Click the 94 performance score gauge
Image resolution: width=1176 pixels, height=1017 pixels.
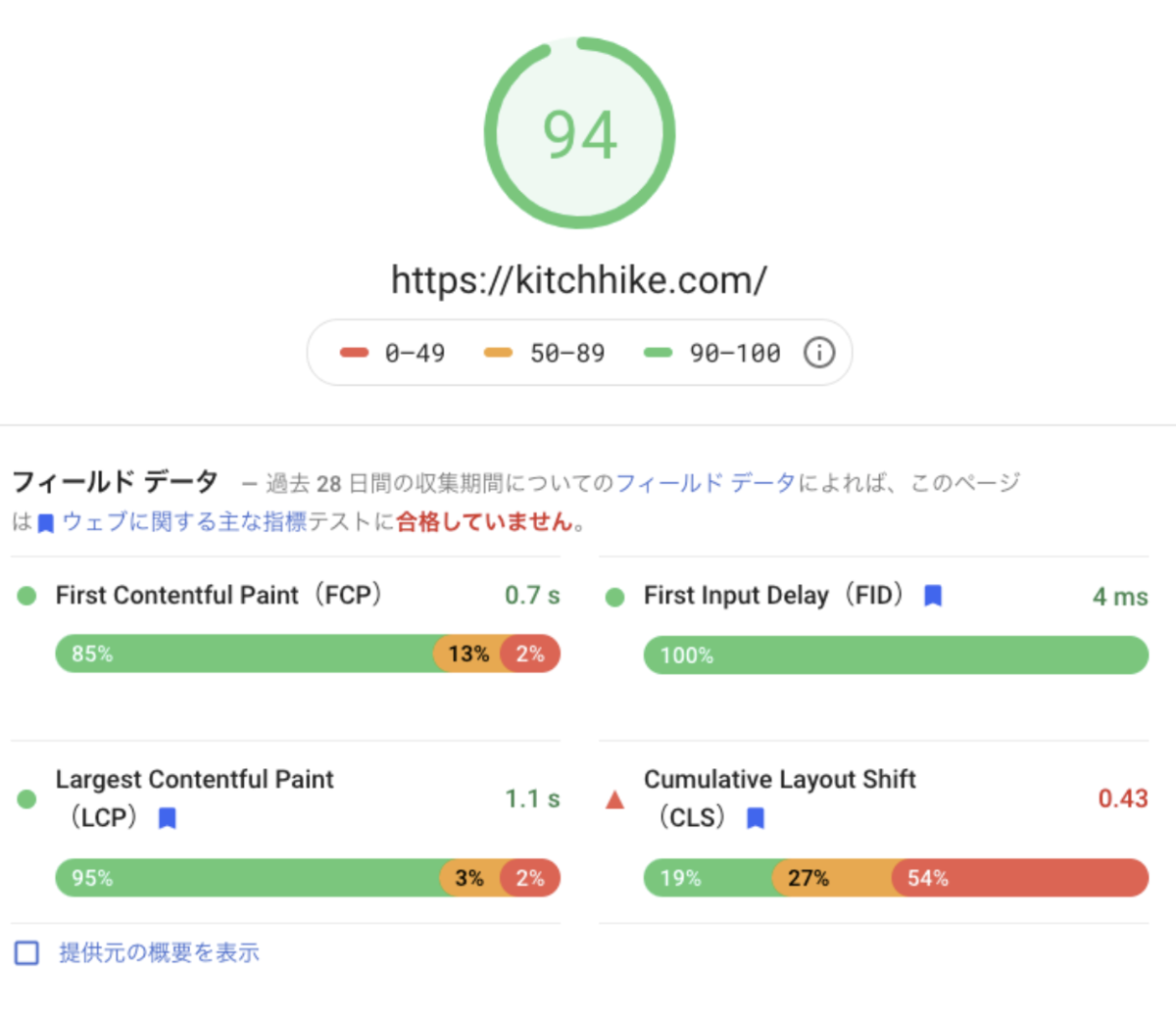click(580, 132)
